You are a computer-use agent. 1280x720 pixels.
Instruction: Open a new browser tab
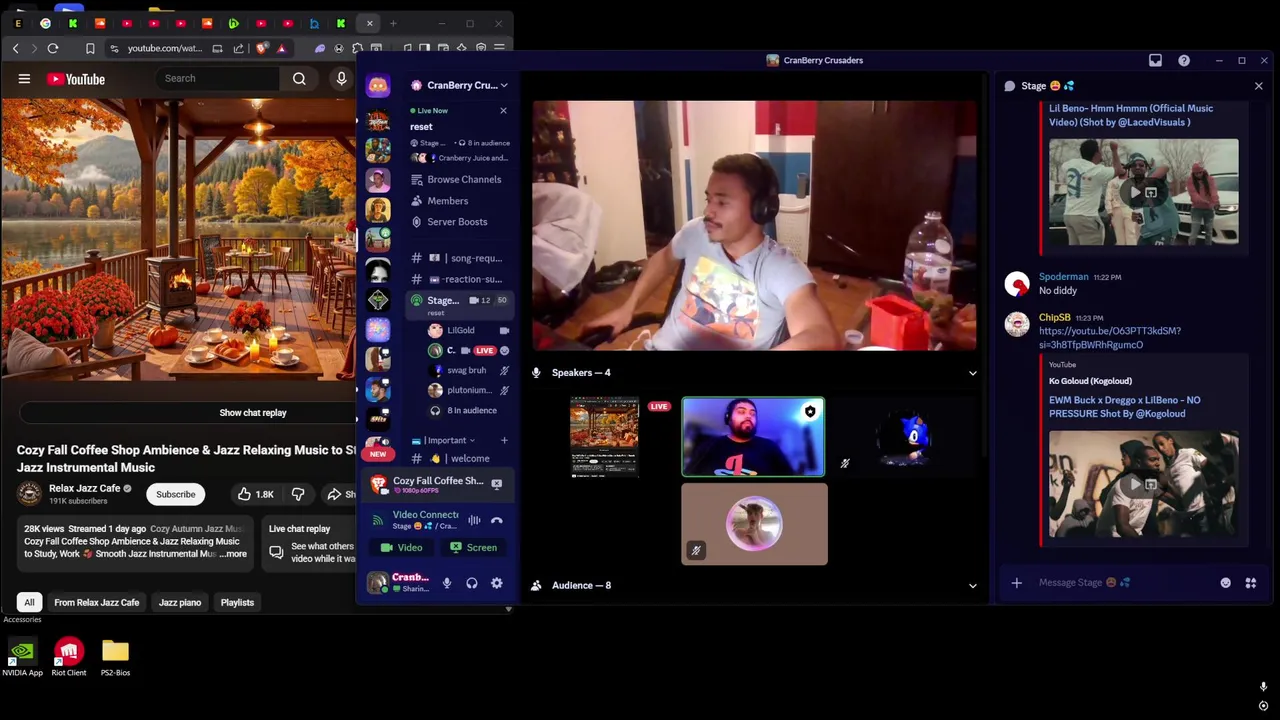[x=393, y=23]
